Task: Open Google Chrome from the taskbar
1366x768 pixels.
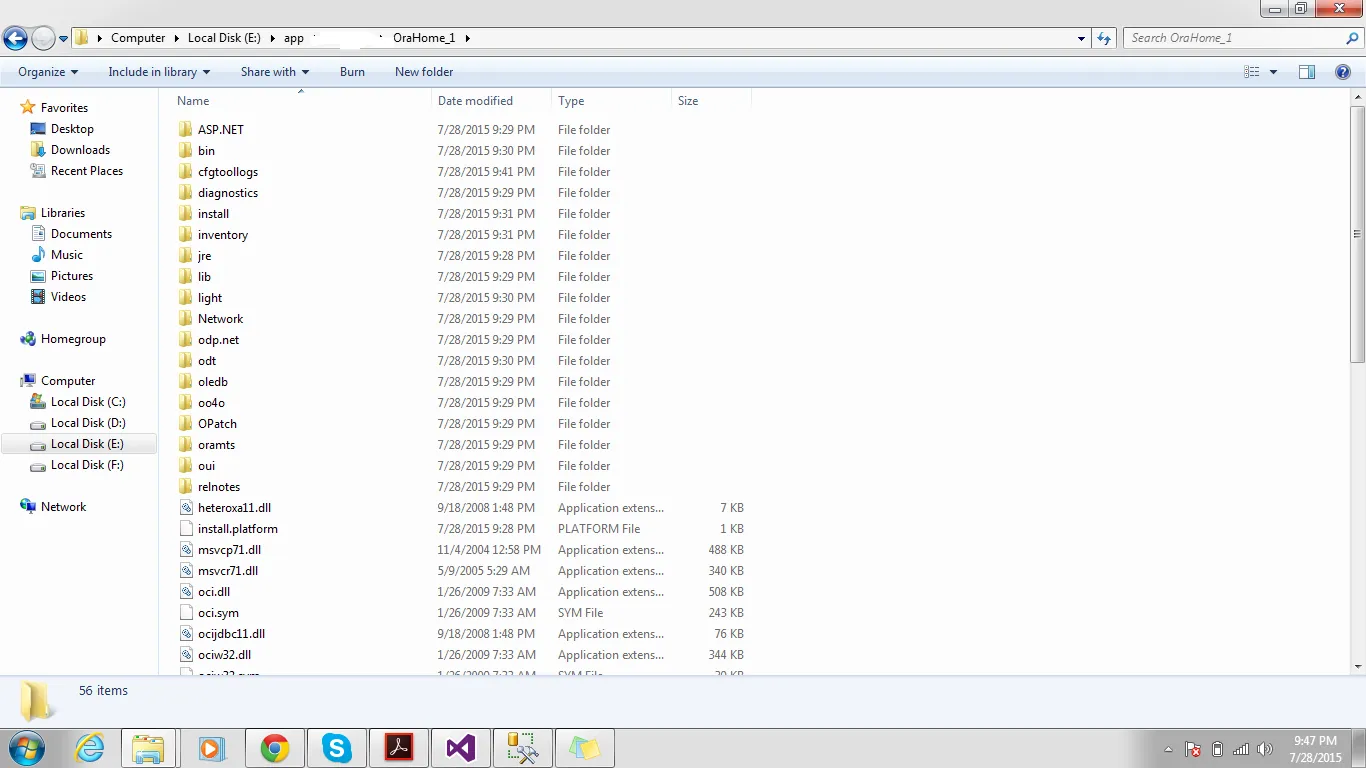Action: tap(275, 748)
